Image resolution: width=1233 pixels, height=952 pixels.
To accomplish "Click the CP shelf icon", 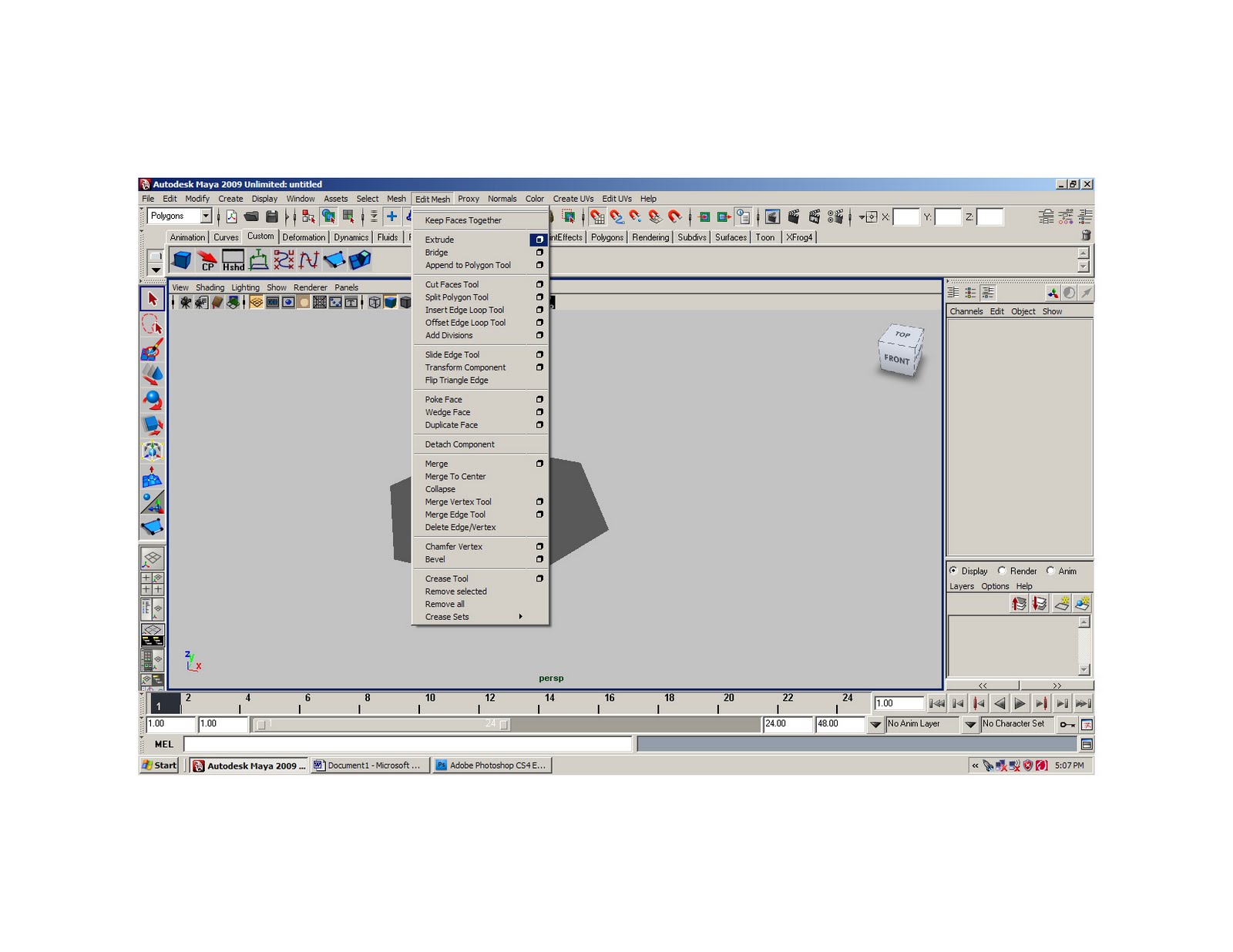I will pos(207,260).
